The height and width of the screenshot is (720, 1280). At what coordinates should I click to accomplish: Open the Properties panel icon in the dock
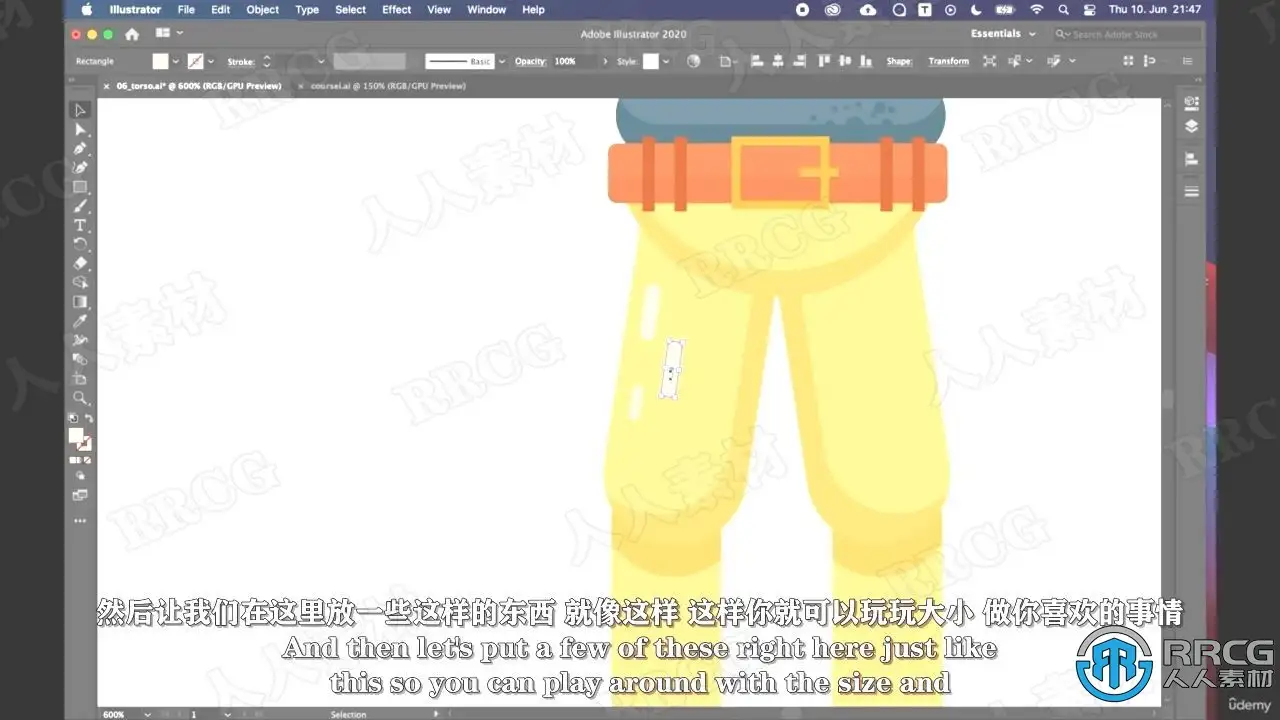[1191, 102]
